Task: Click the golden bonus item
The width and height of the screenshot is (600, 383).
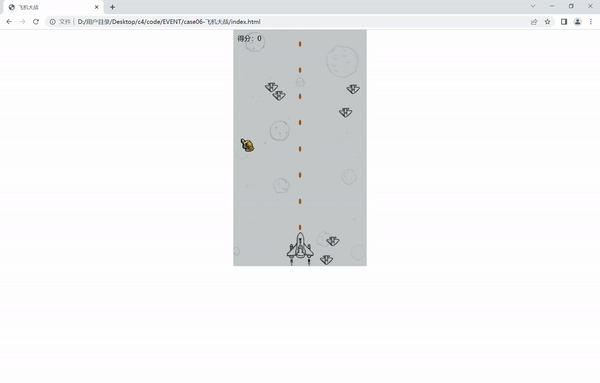Action: [x=247, y=145]
